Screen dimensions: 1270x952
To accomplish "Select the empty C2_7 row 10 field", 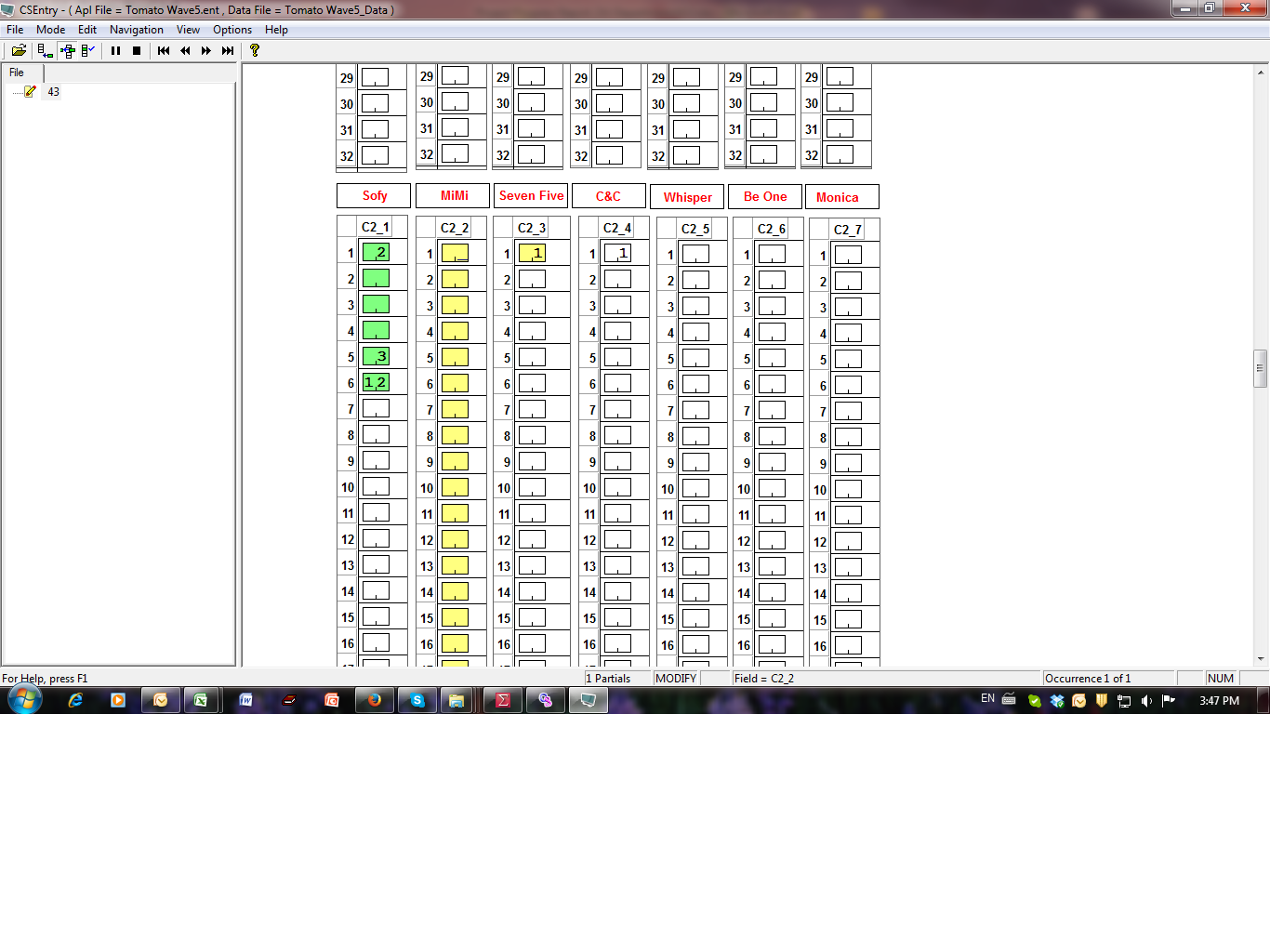I will point(848,489).
